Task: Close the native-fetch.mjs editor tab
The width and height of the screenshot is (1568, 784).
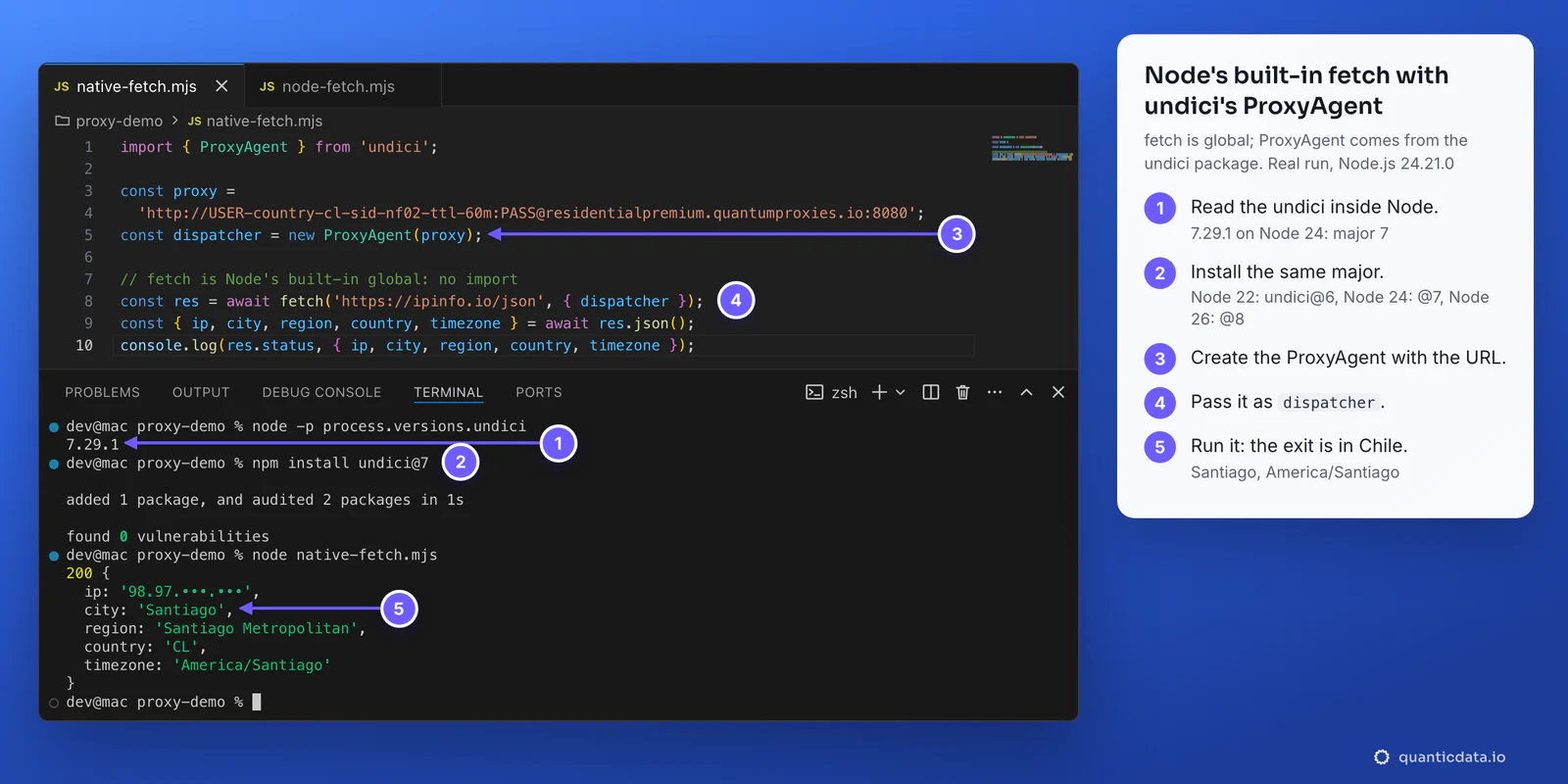Action: (x=221, y=86)
